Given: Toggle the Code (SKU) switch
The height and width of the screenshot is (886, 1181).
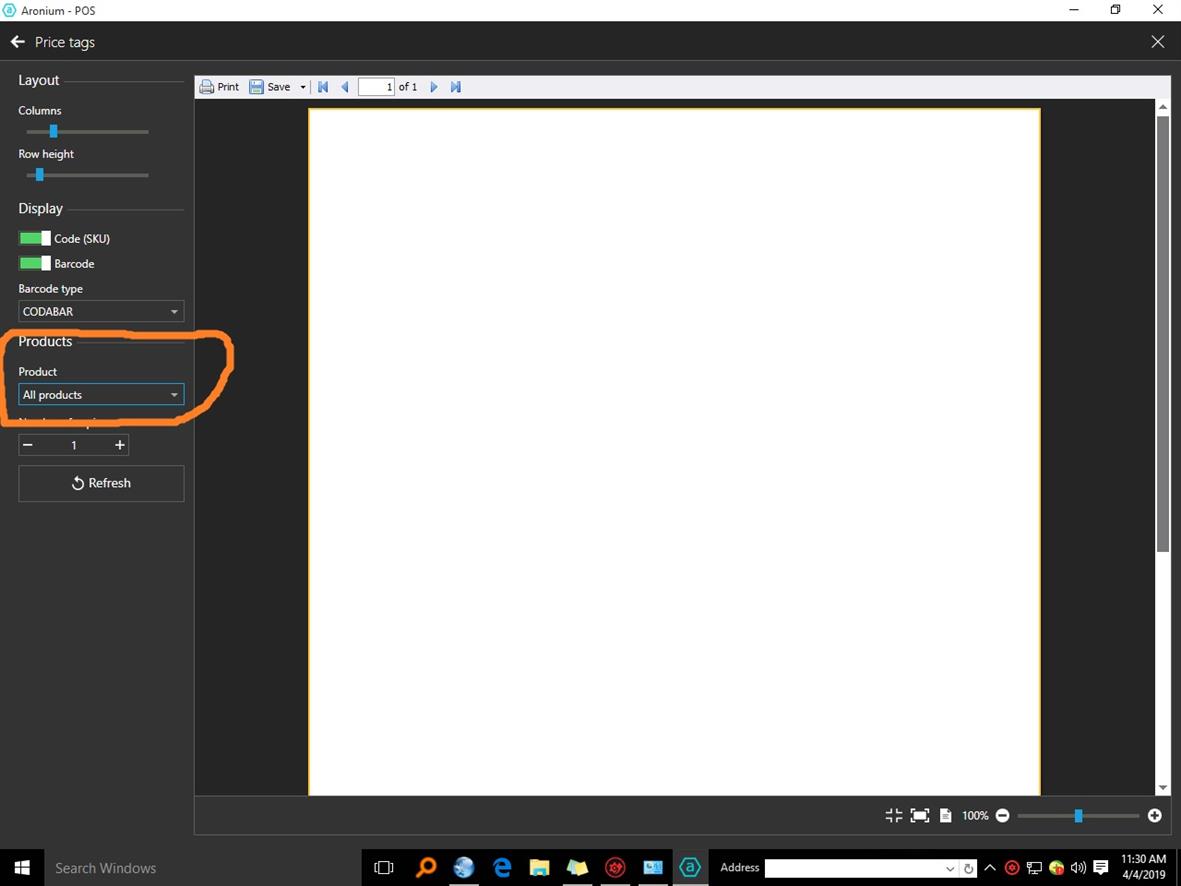Looking at the screenshot, I should [x=34, y=239].
